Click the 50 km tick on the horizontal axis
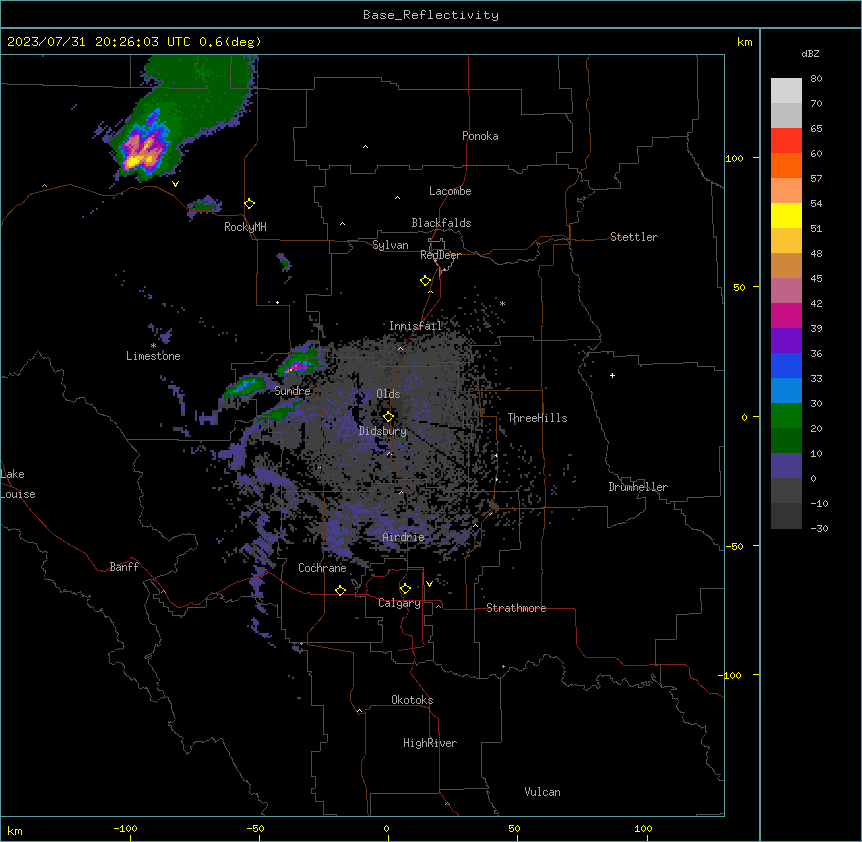 click(x=514, y=828)
